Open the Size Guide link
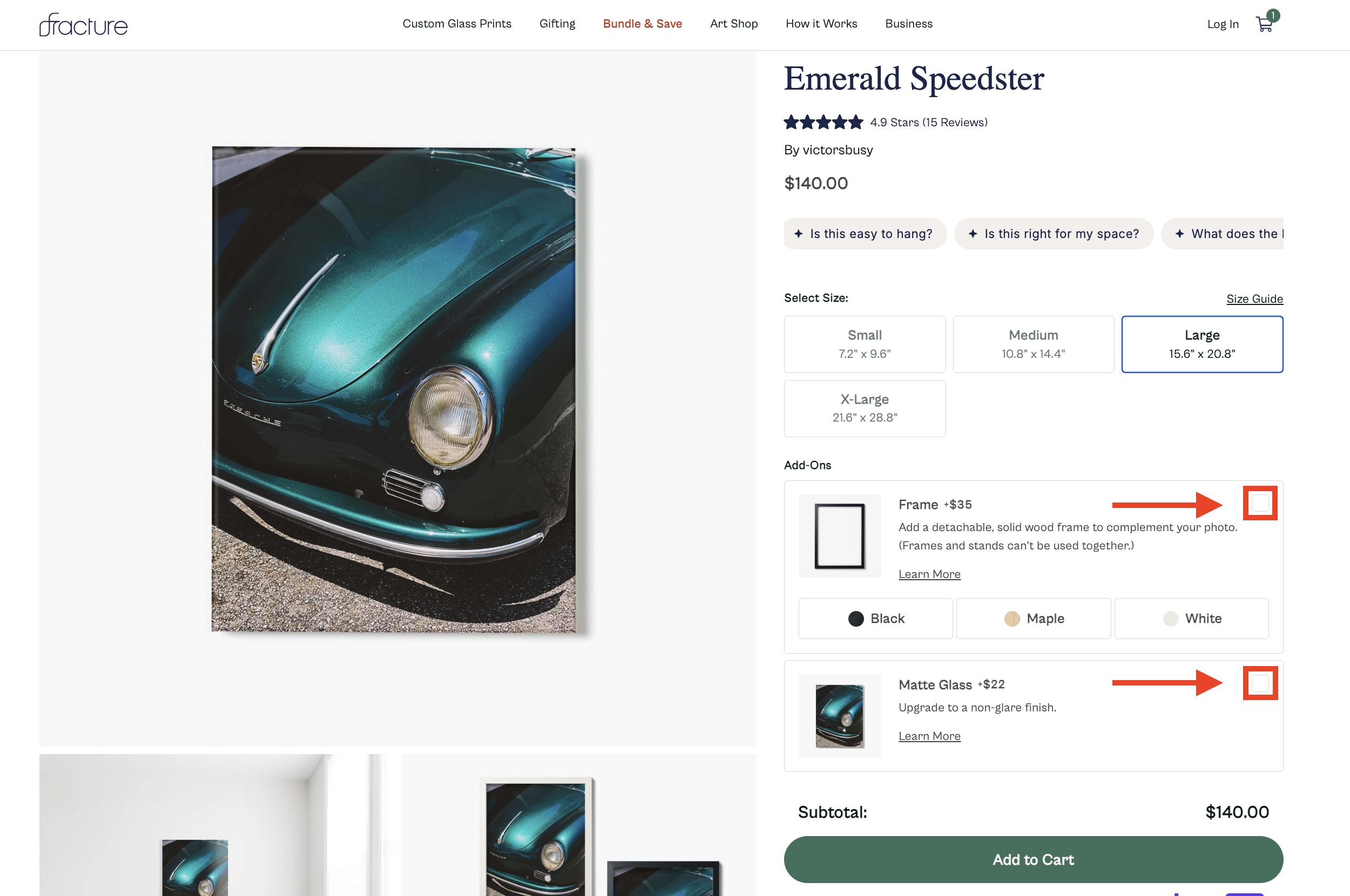The height and width of the screenshot is (896, 1350). (x=1254, y=299)
